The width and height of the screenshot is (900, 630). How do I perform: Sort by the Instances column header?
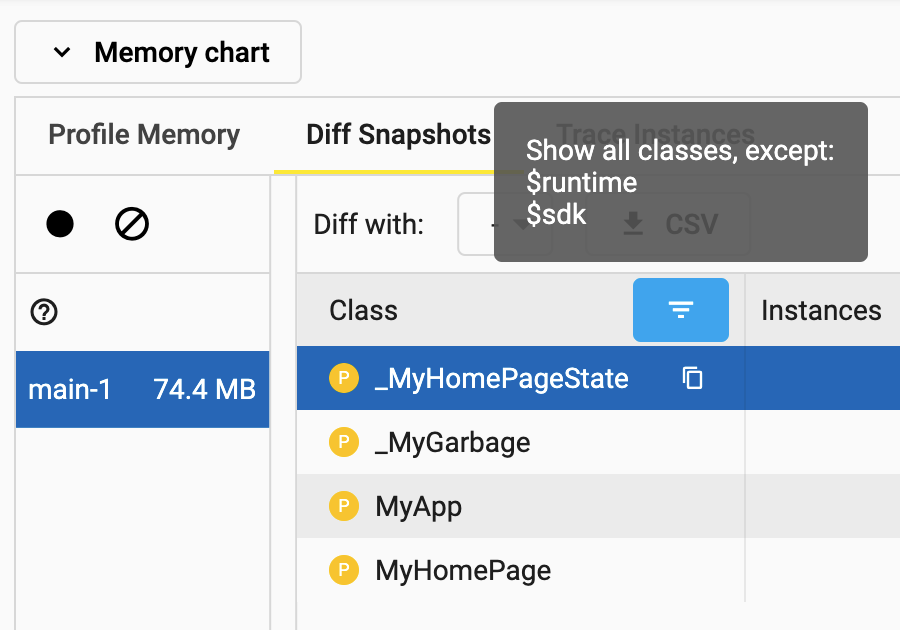(x=821, y=310)
